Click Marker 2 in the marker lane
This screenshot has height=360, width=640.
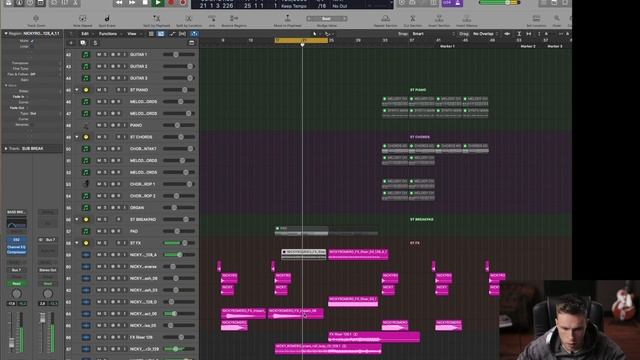pyautogui.click(x=528, y=47)
